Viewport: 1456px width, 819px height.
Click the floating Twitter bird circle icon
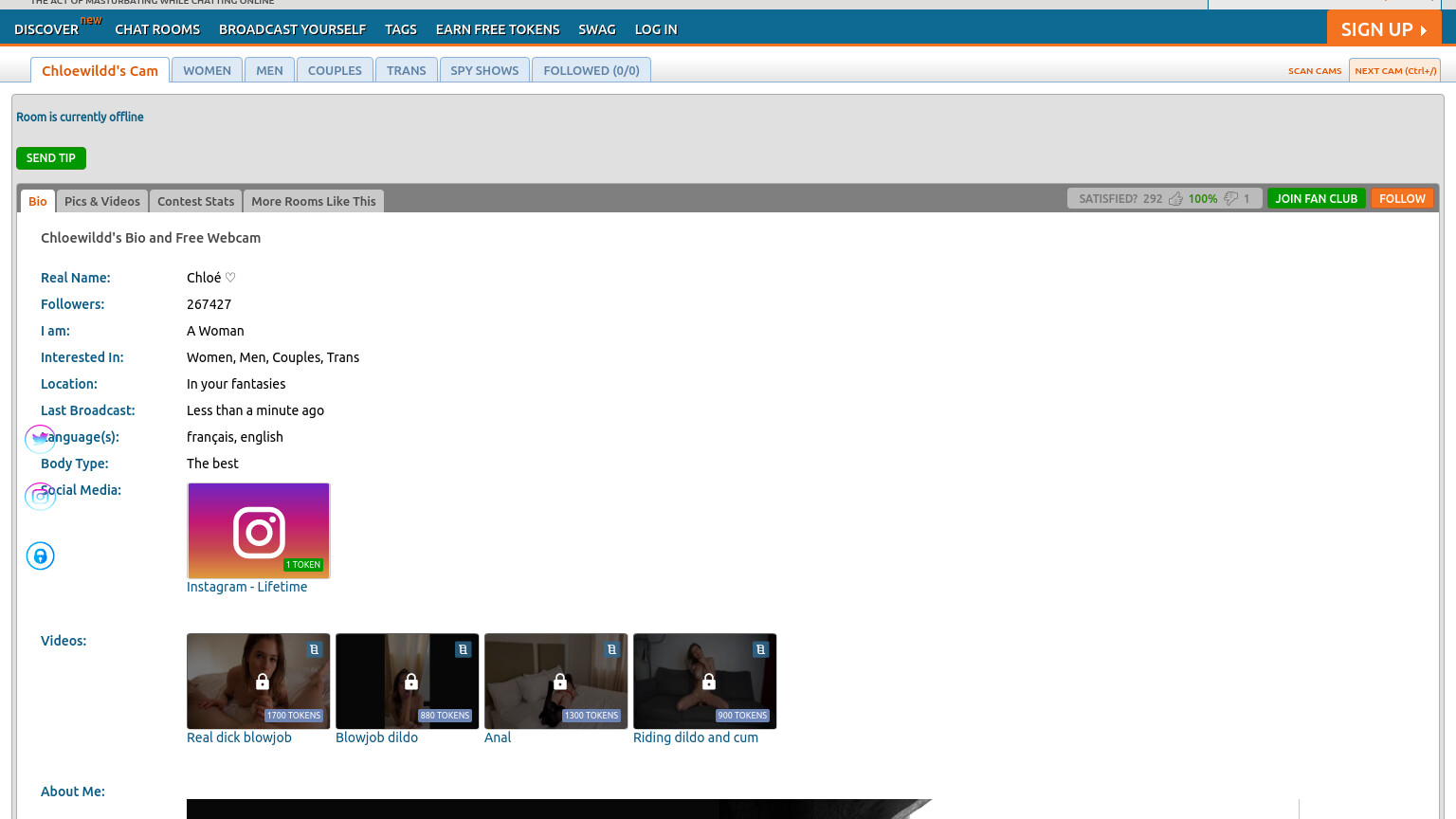(x=40, y=438)
